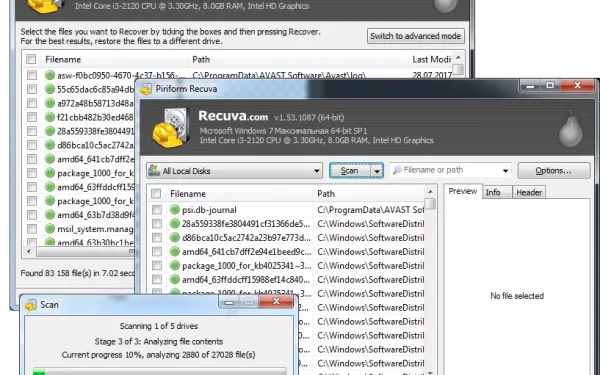Click Switch to advanced mode button
Image resolution: width=600 pixels, height=375 pixels.
pos(416,36)
